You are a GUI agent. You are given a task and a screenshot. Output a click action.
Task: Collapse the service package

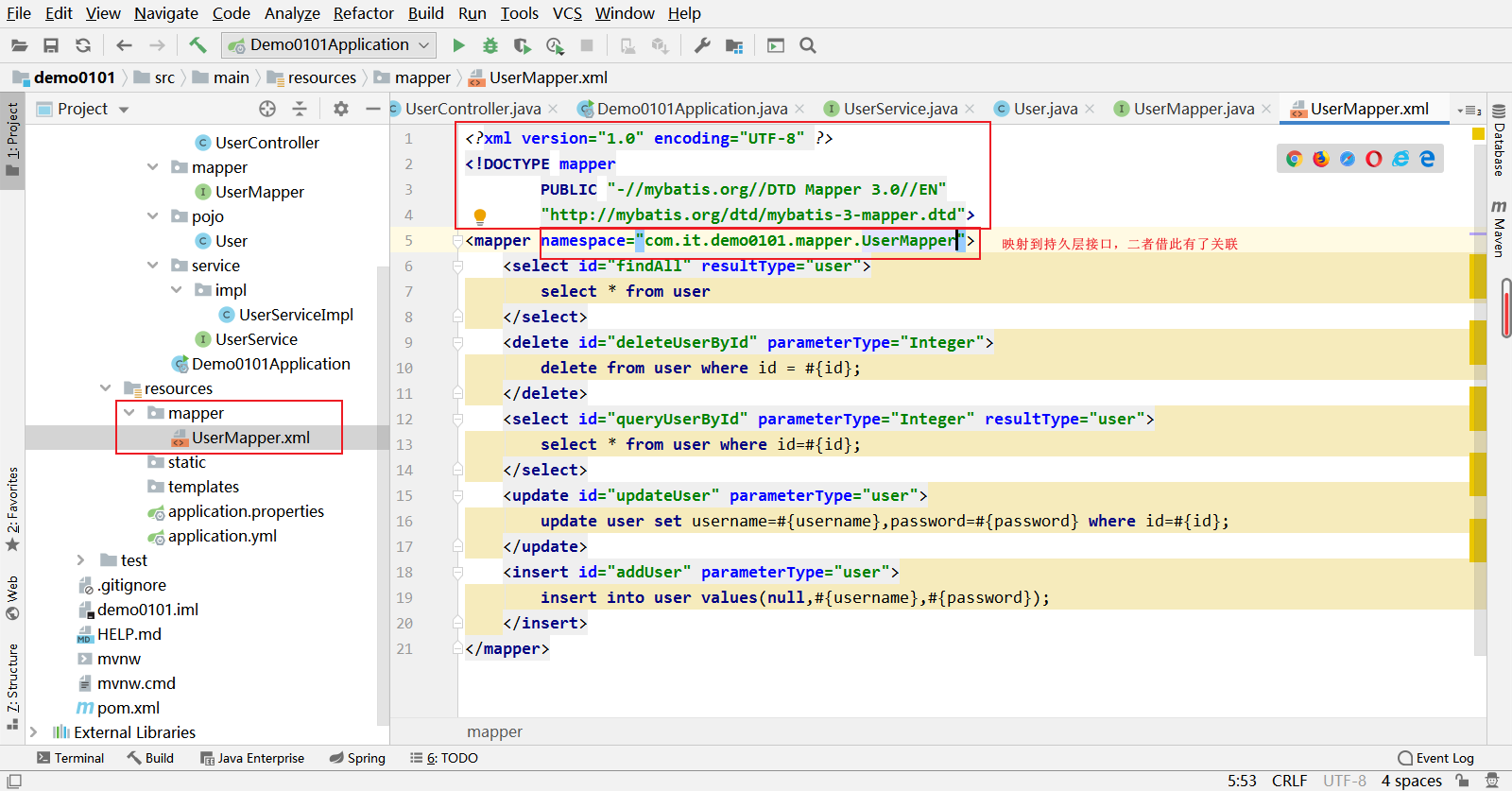pos(152,265)
